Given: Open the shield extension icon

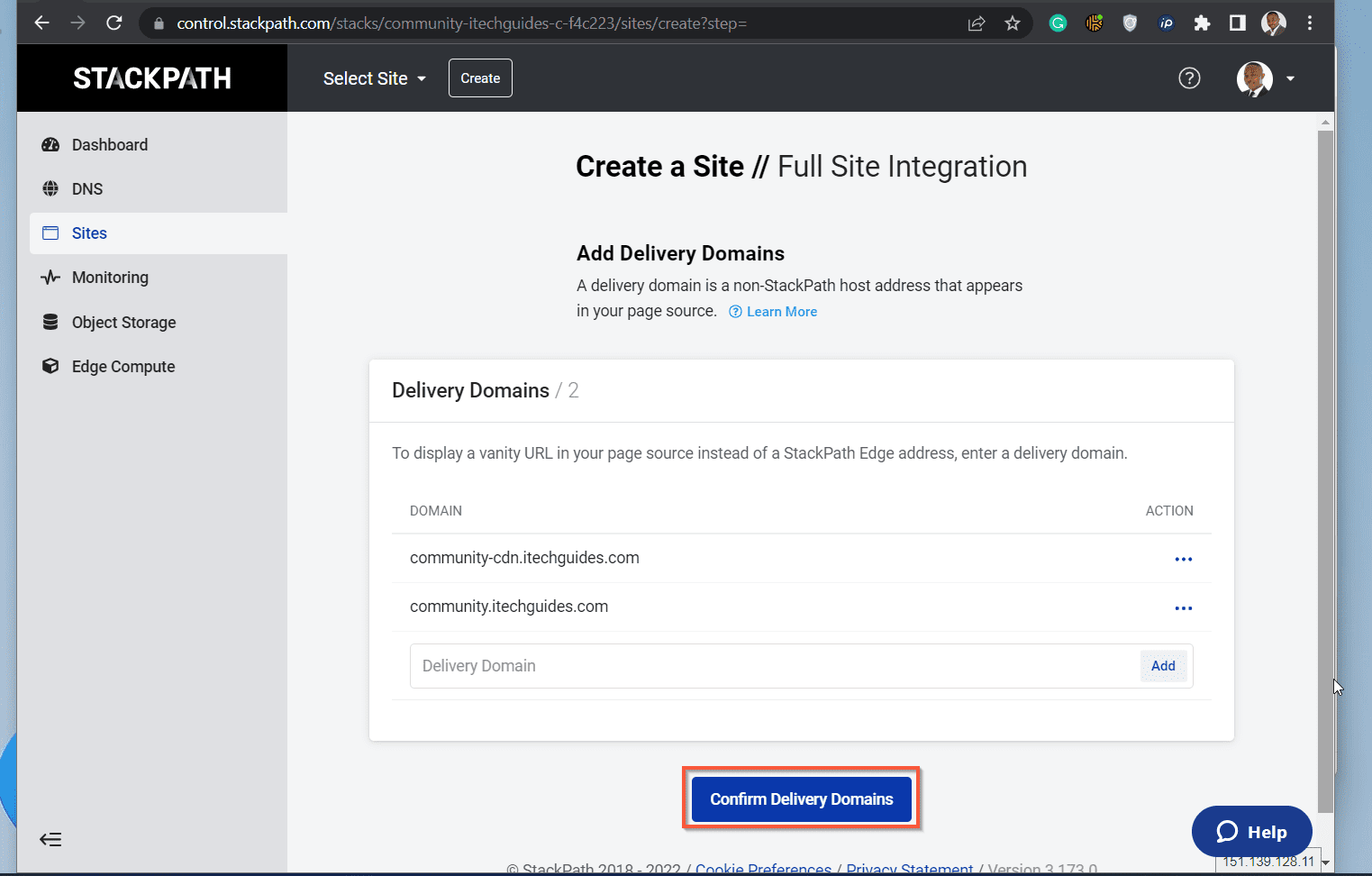Looking at the screenshot, I should click(1130, 23).
